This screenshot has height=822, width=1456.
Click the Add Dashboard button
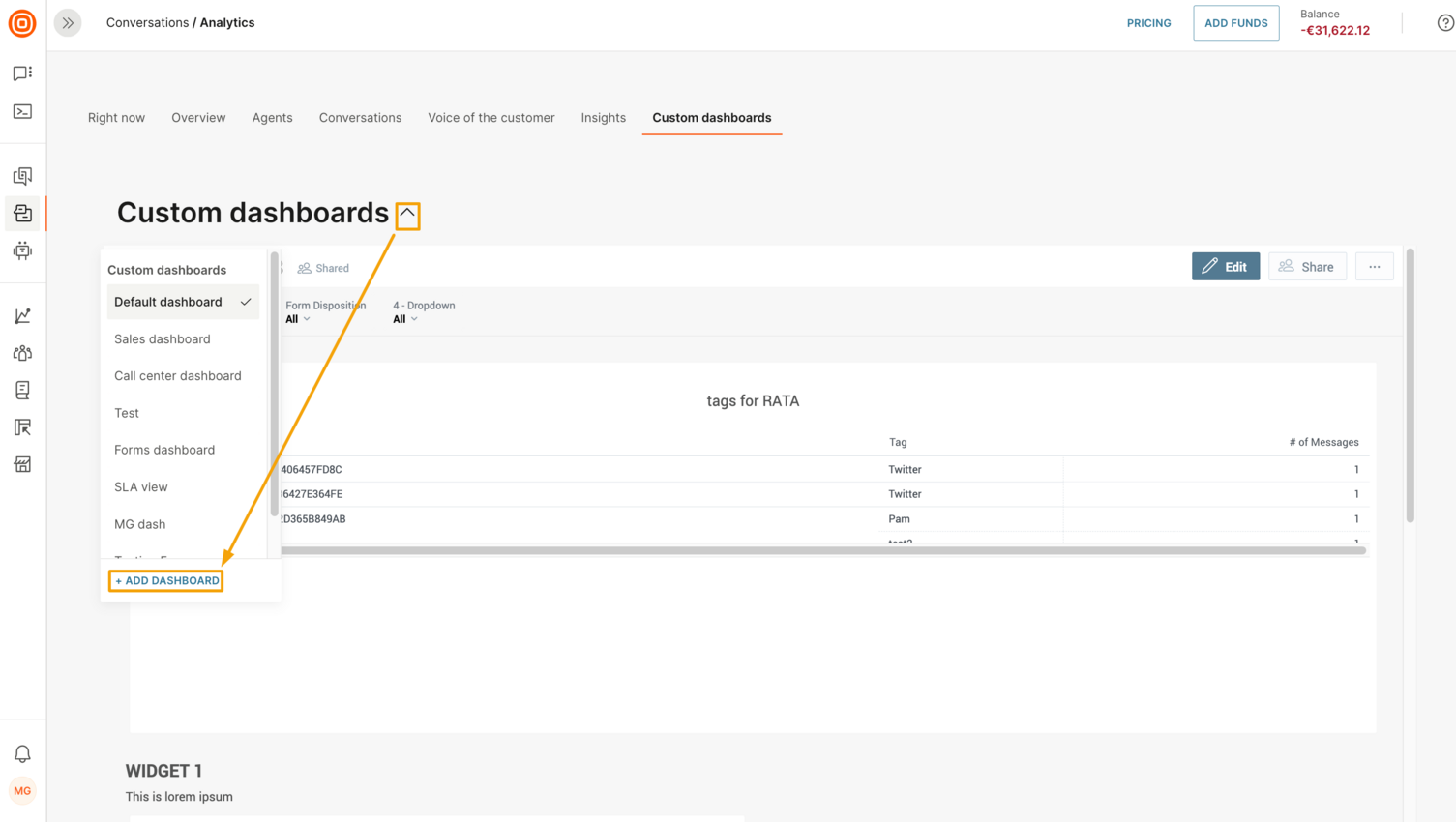166,580
